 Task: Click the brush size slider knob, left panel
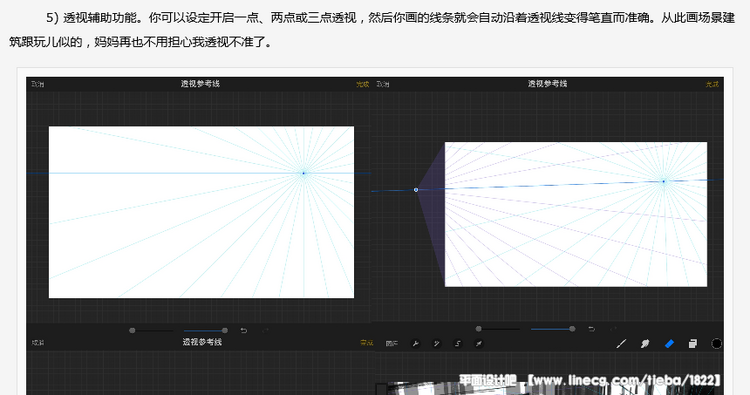pyautogui.click(x=132, y=330)
